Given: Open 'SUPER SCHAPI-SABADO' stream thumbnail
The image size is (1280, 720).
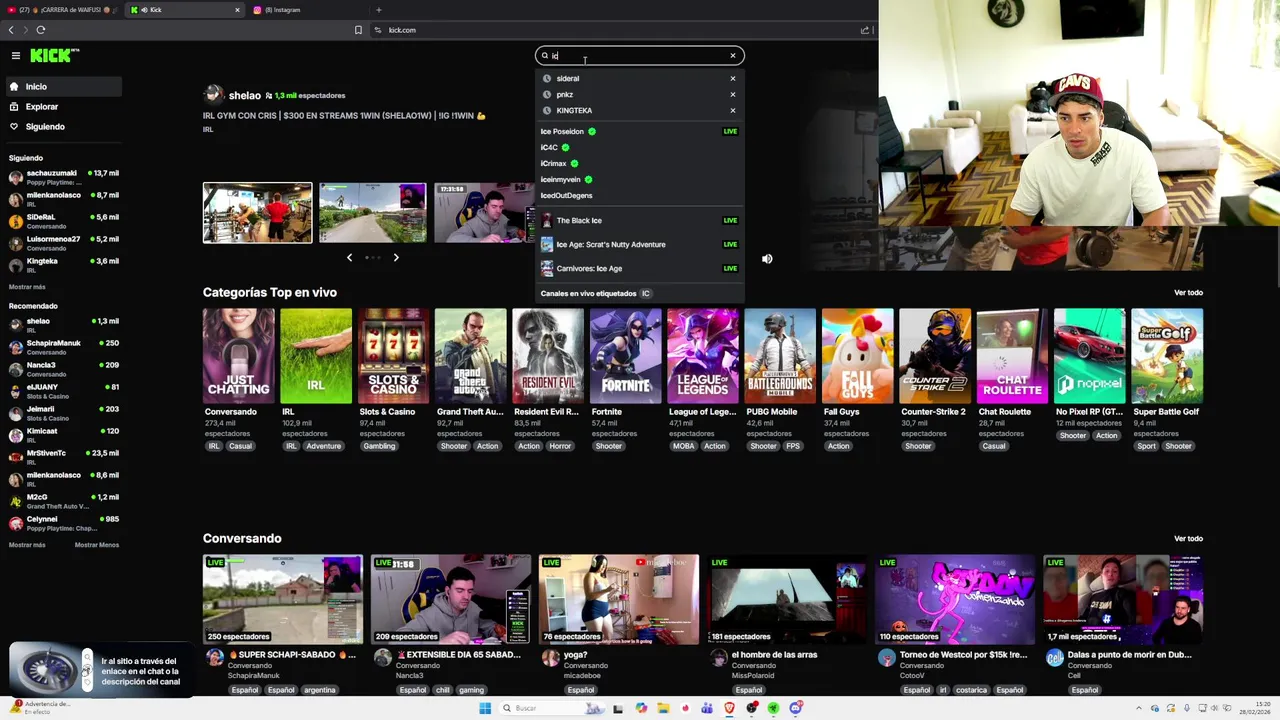Looking at the screenshot, I should tap(283, 600).
